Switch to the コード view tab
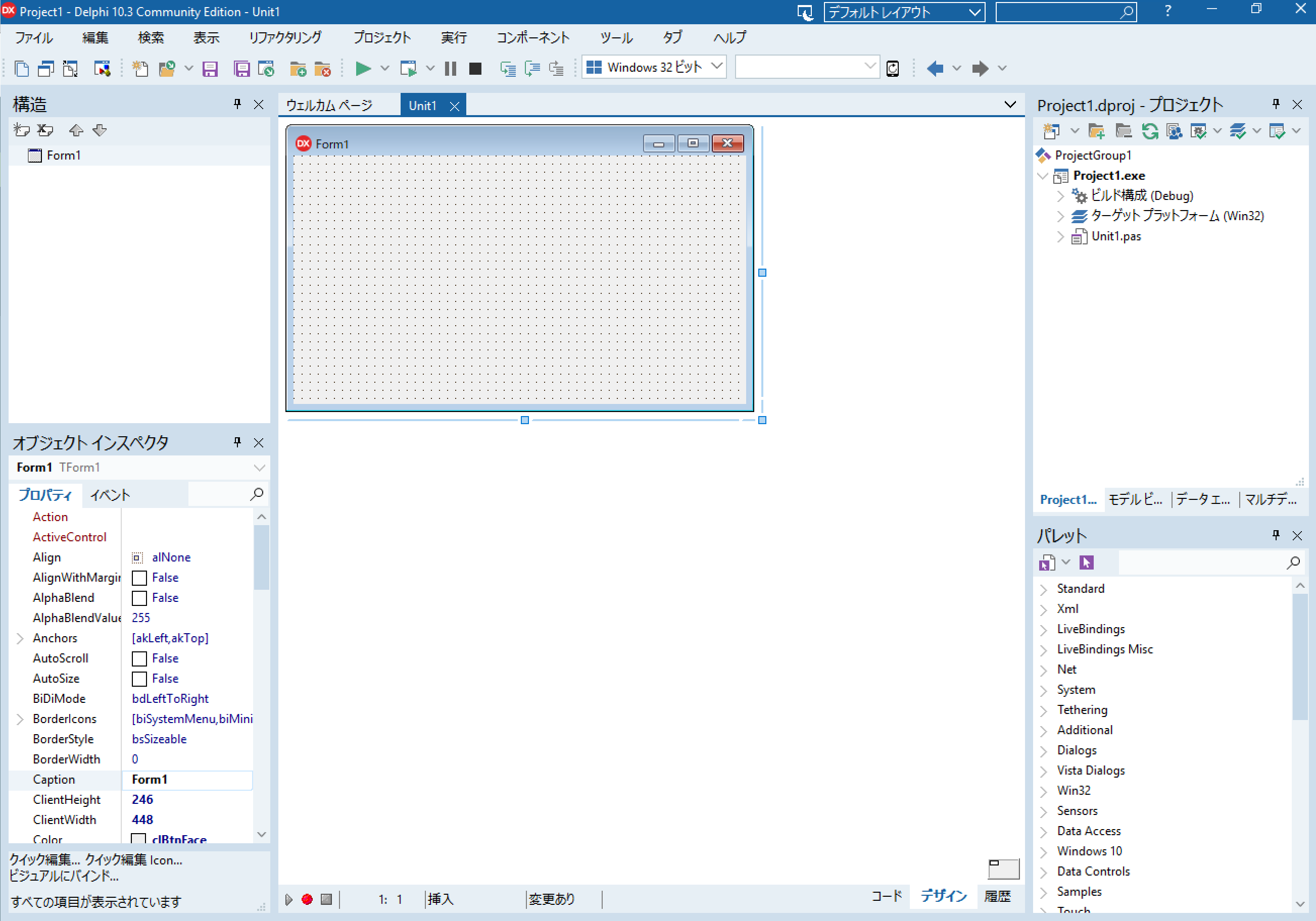The image size is (1316, 921). click(x=887, y=896)
